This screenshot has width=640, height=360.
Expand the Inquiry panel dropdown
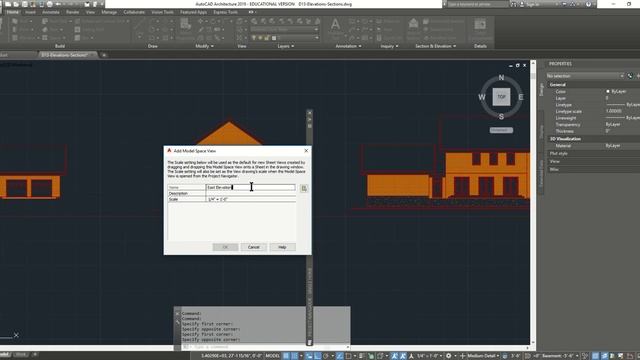click(389, 46)
